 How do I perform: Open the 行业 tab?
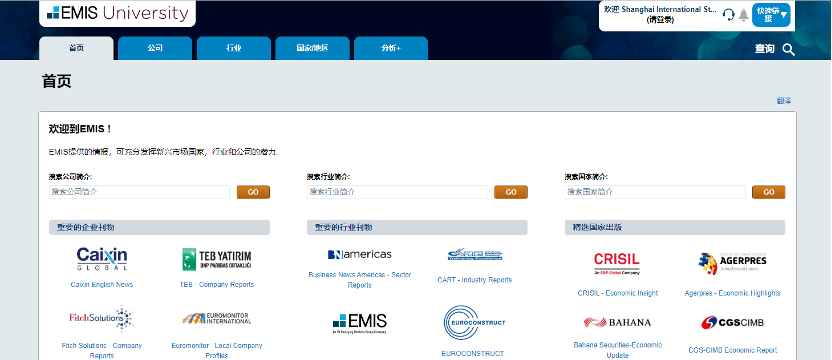click(x=233, y=48)
